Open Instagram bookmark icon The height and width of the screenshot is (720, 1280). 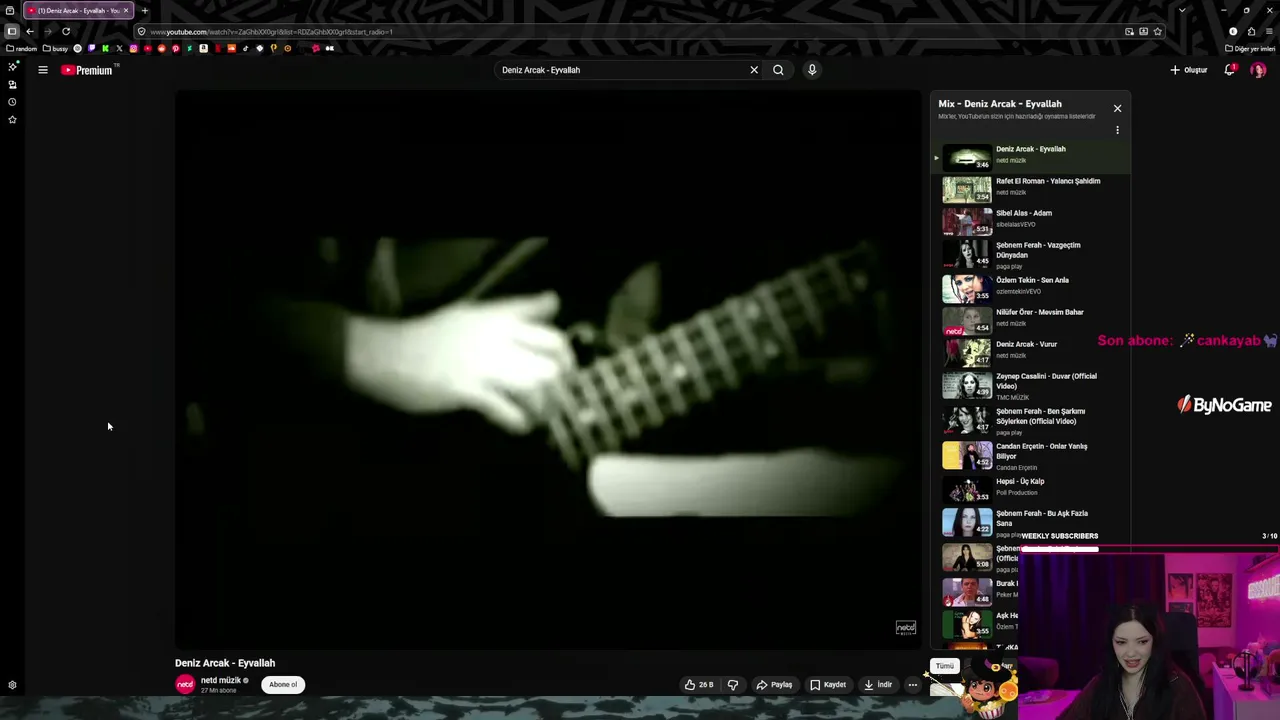click(x=133, y=48)
